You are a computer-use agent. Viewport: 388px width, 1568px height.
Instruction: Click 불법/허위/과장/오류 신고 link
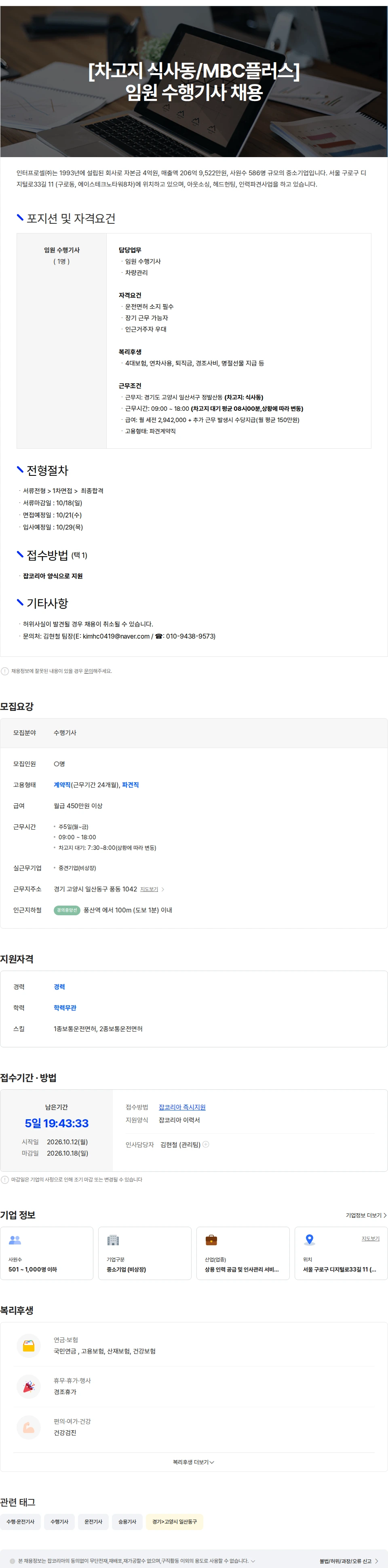349,1561
